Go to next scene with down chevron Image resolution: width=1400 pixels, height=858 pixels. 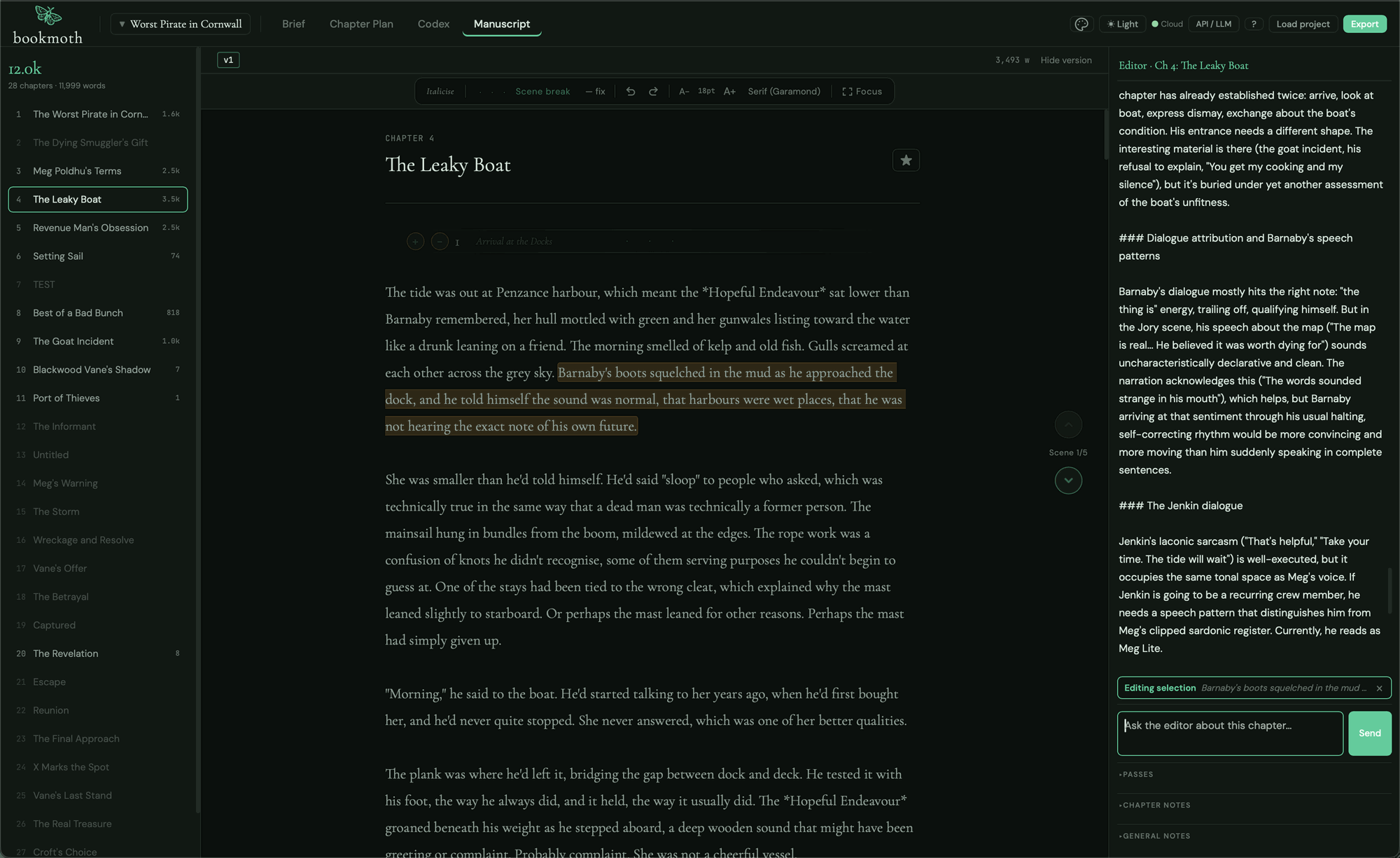coord(1068,480)
